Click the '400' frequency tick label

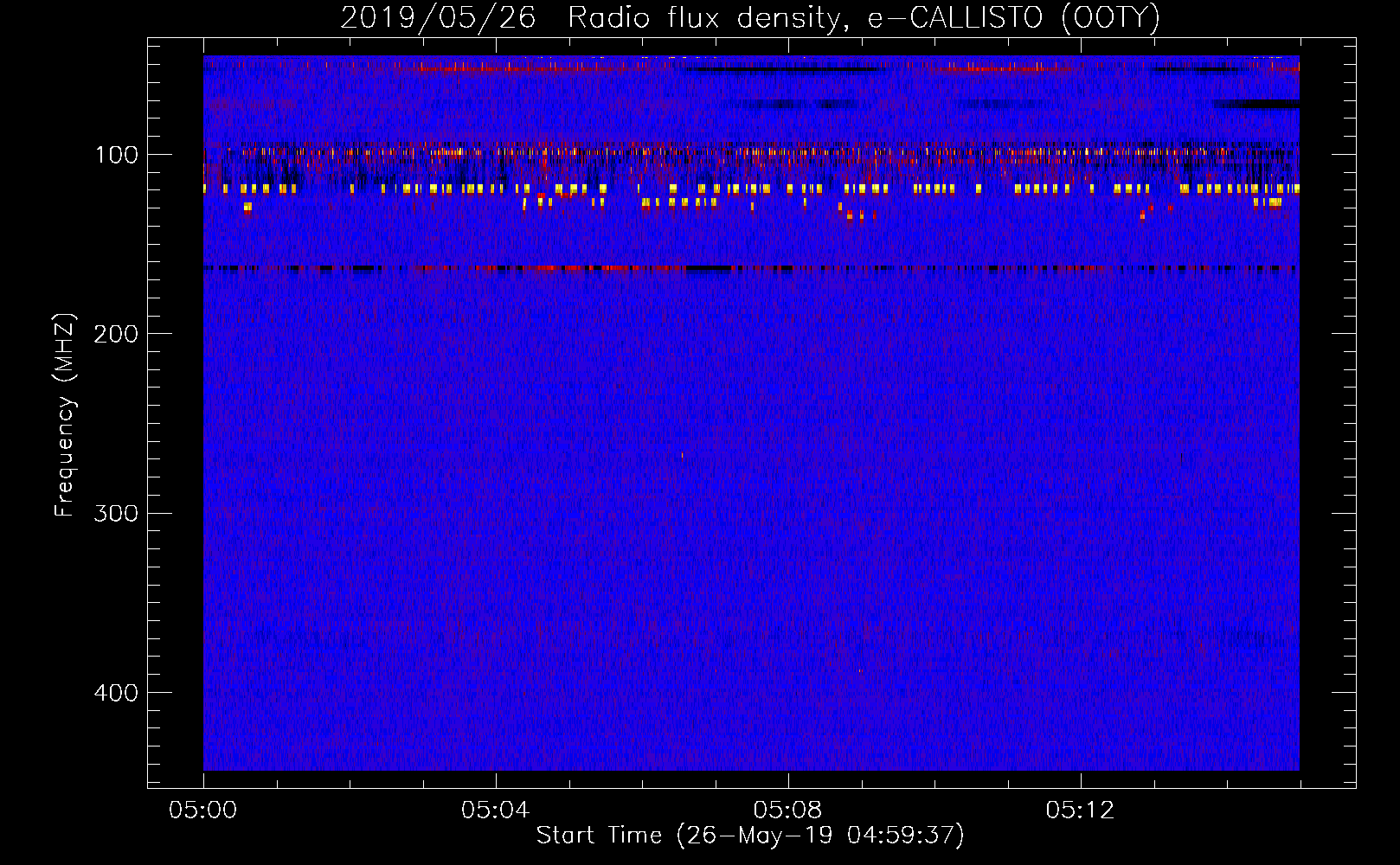(x=117, y=693)
